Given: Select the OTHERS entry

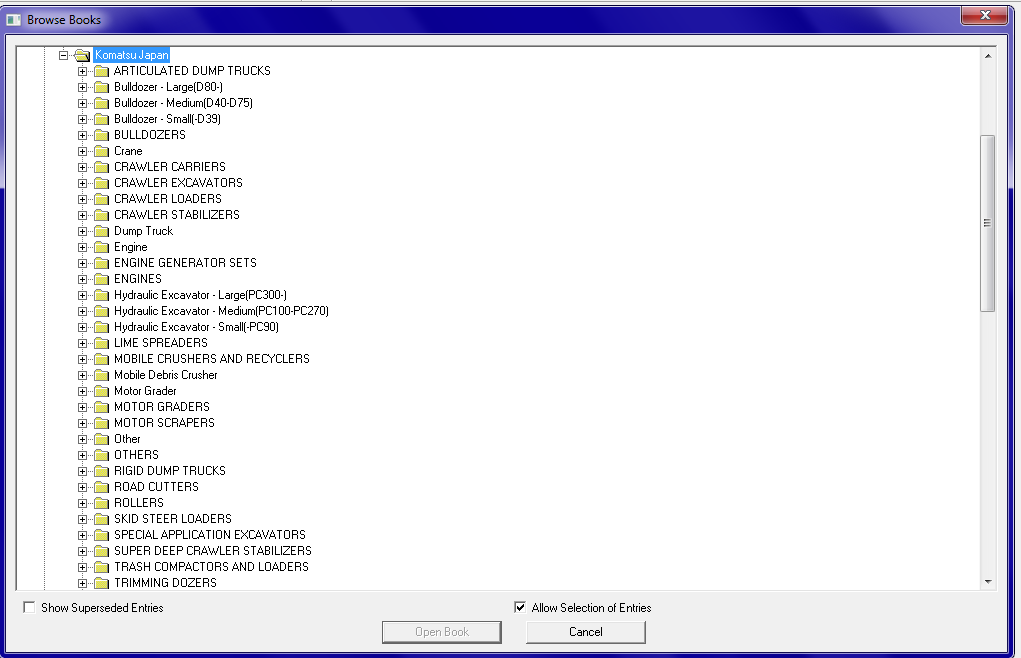Looking at the screenshot, I should pyautogui.click(x=136, y=455).
